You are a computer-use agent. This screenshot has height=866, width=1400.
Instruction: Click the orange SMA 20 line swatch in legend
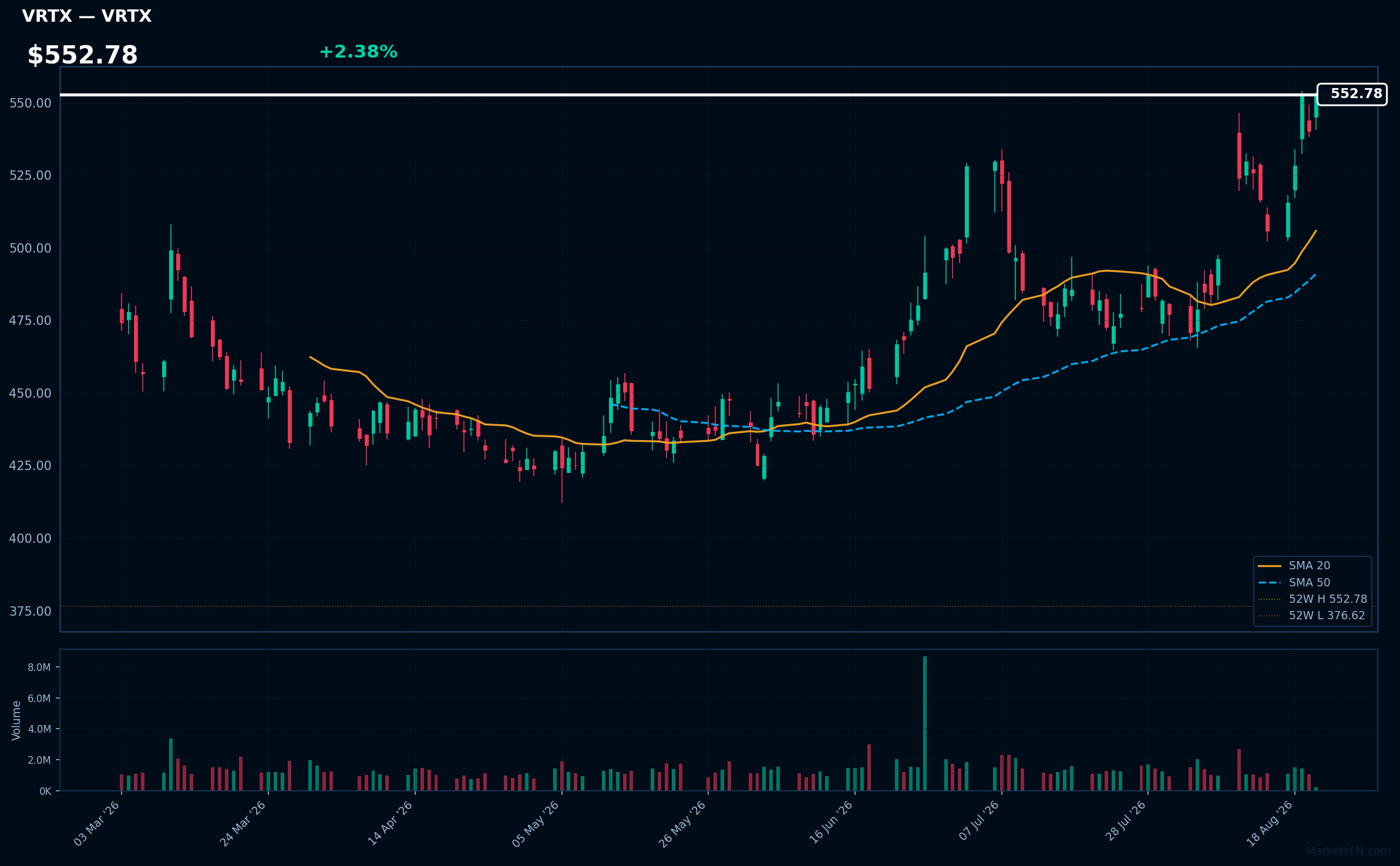(1269, 566)
